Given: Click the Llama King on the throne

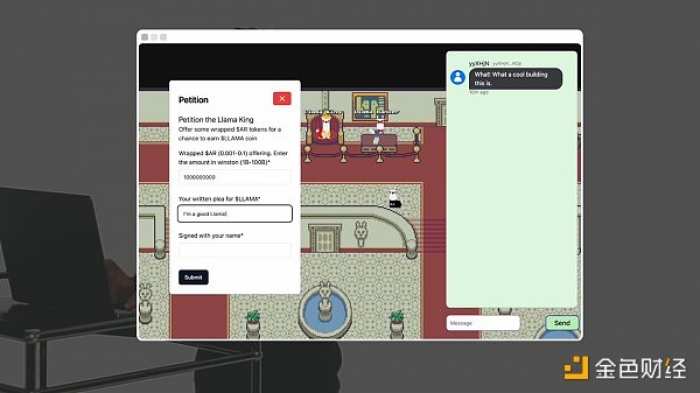Looking at the screenshot, I should 325,127.
